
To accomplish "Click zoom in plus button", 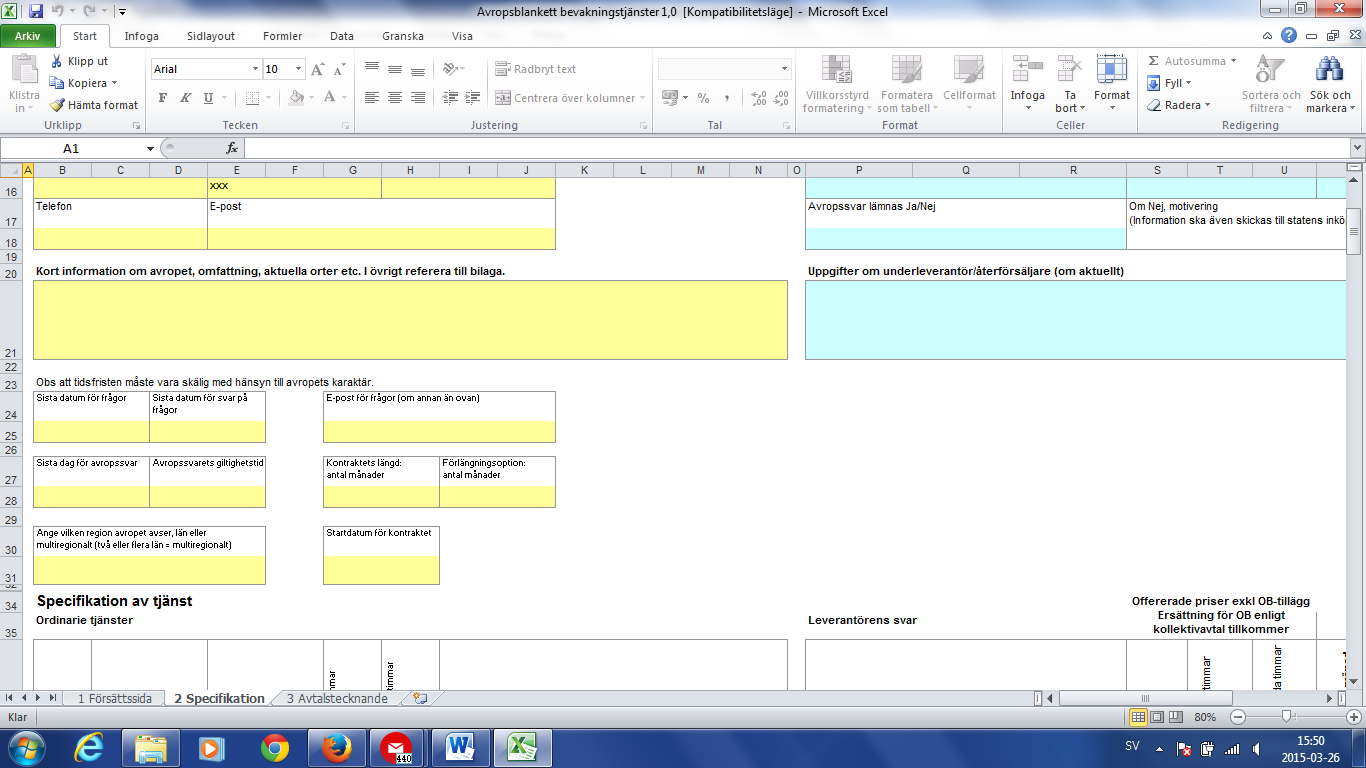I will (x=1354, y=717).
